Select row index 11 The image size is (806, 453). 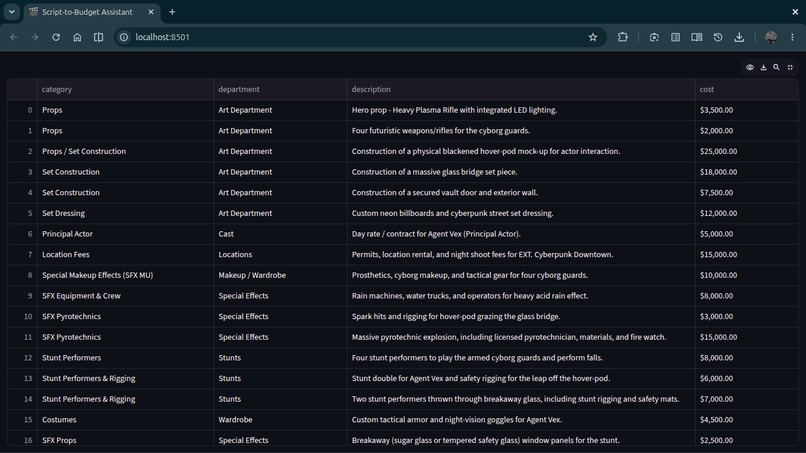tap(23, 337)
